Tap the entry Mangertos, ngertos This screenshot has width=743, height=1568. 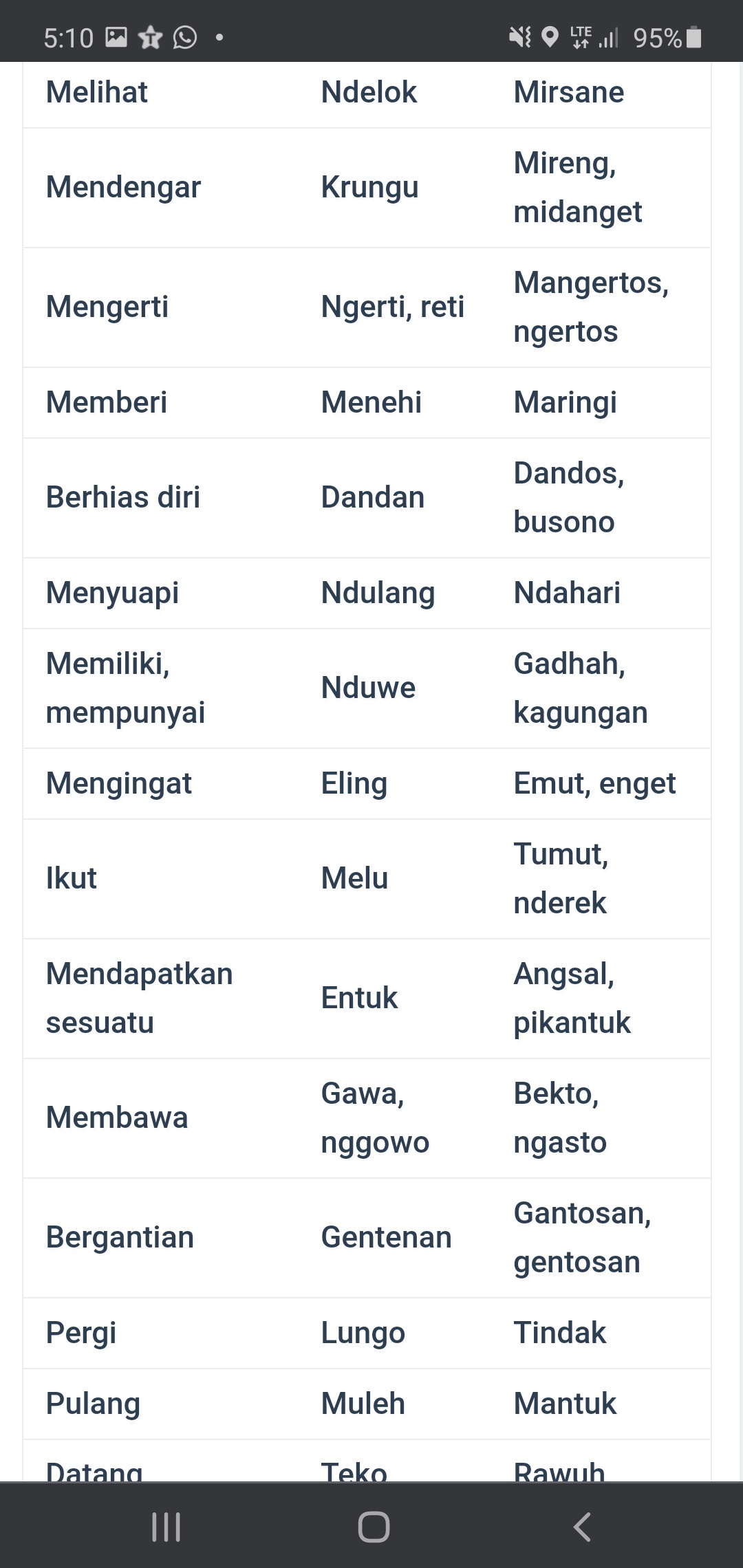click(592, 307)
